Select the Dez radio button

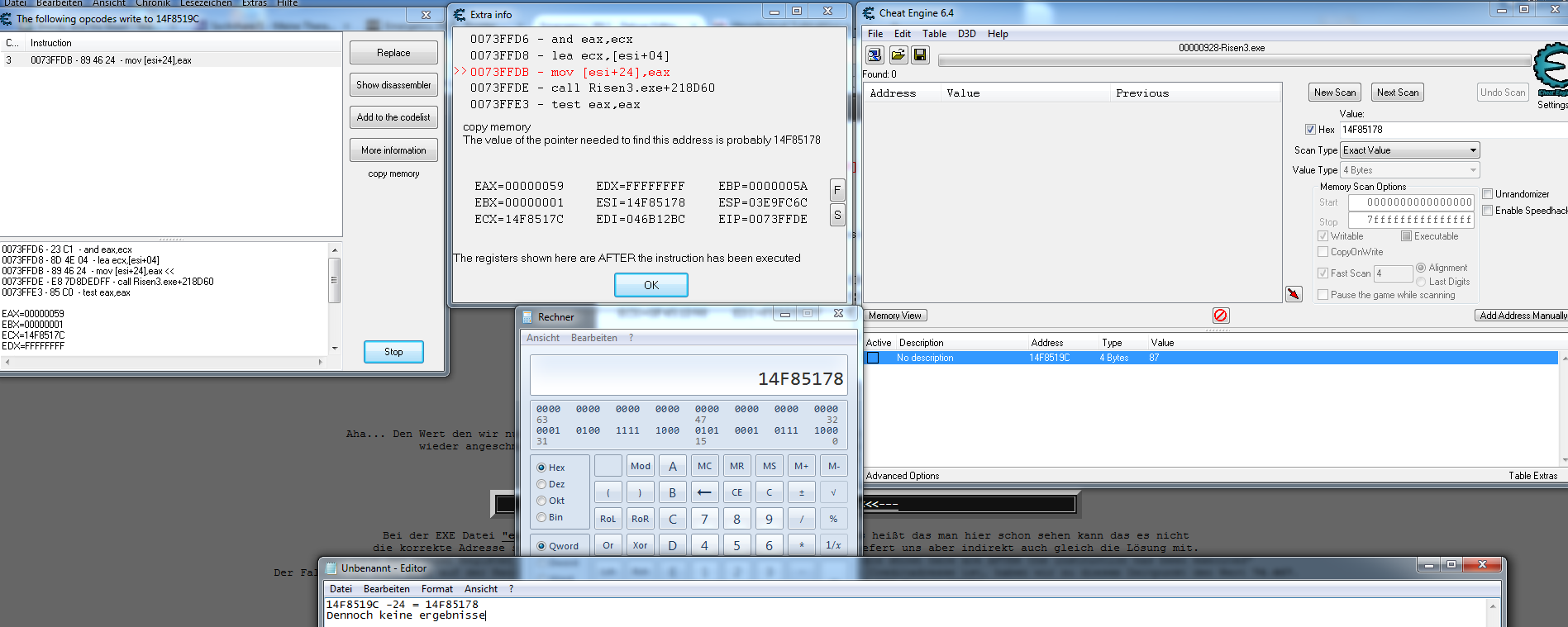tap(542, 484)
